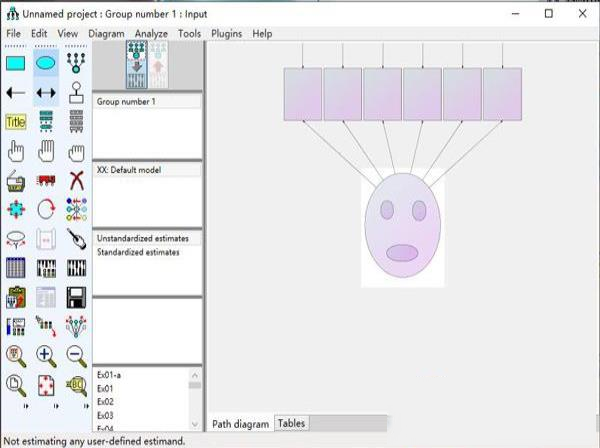Screen dimensions: 600x448
Task: Choose the draw latent variable with indicators tool
Action: [76, 63]
